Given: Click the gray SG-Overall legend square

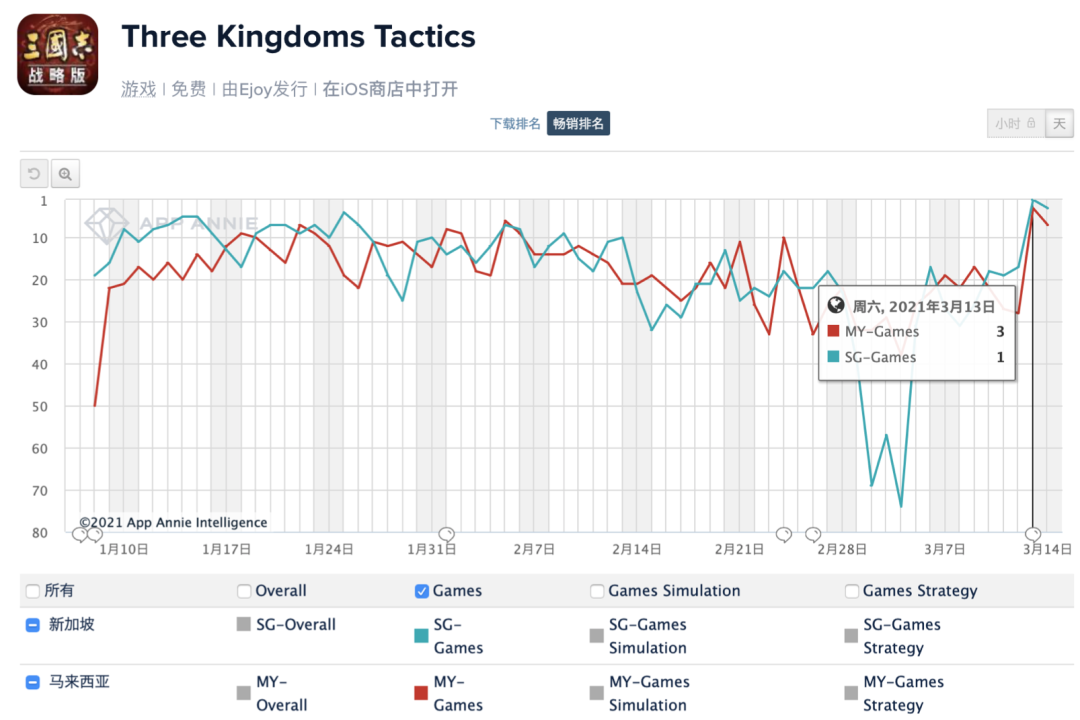Looking at the screenshot, I should [243, 624].
